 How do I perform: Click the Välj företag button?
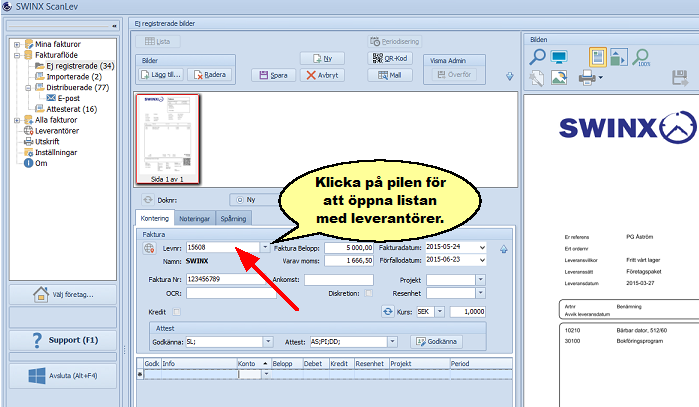point(63,294)
